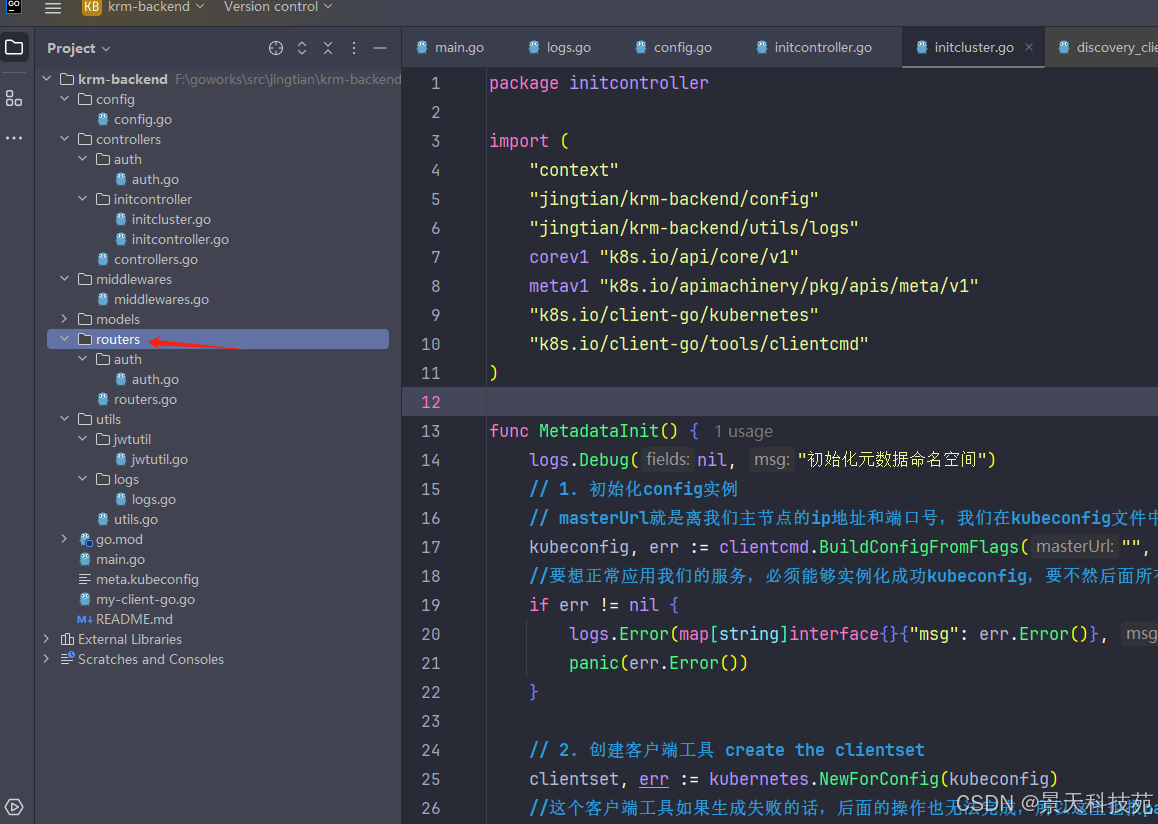Screen dimensions: 1158x824
Task: Expand External Libraries node
Action: (x=46, y=639)
